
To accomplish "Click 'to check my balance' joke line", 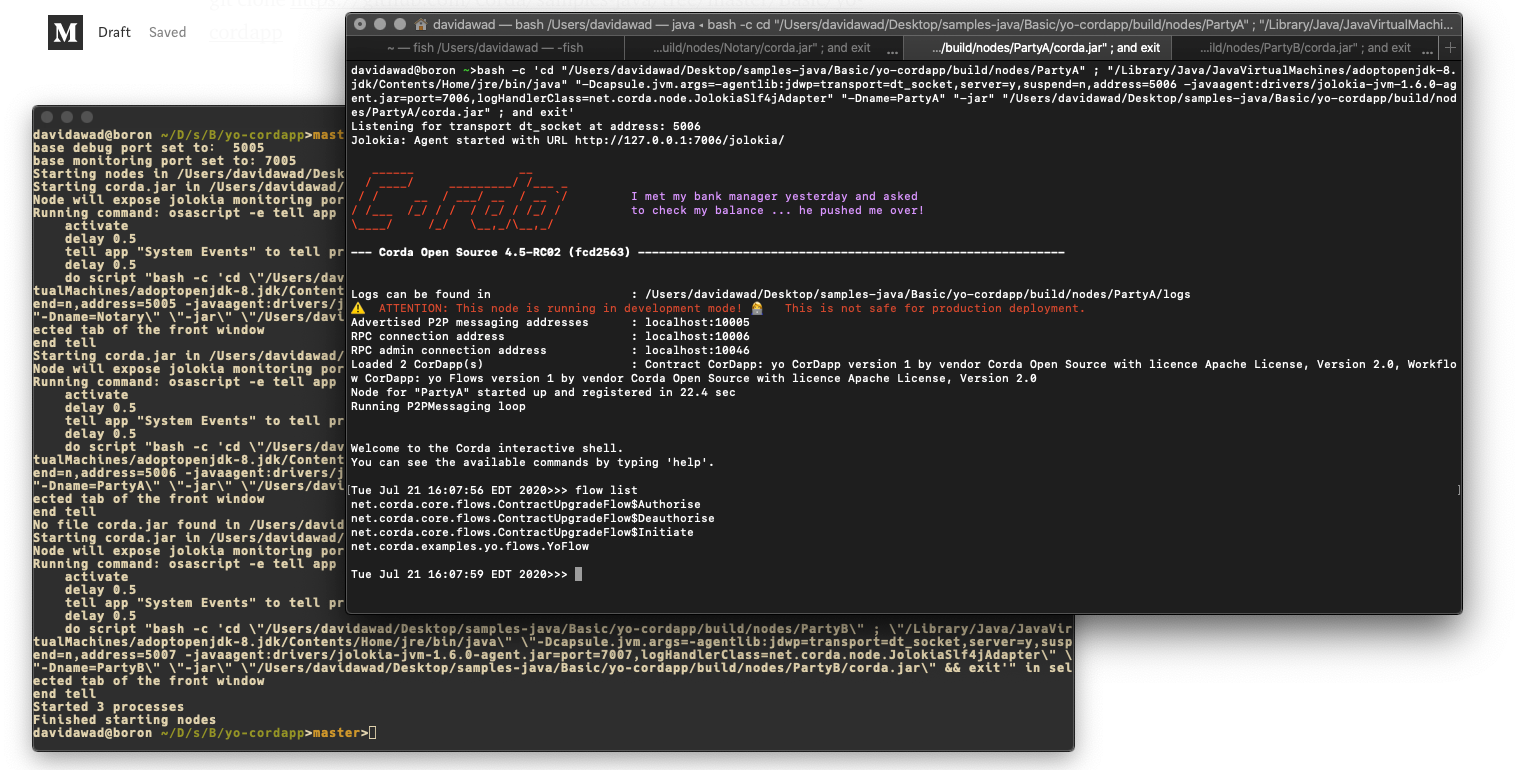I will (778, 210).
